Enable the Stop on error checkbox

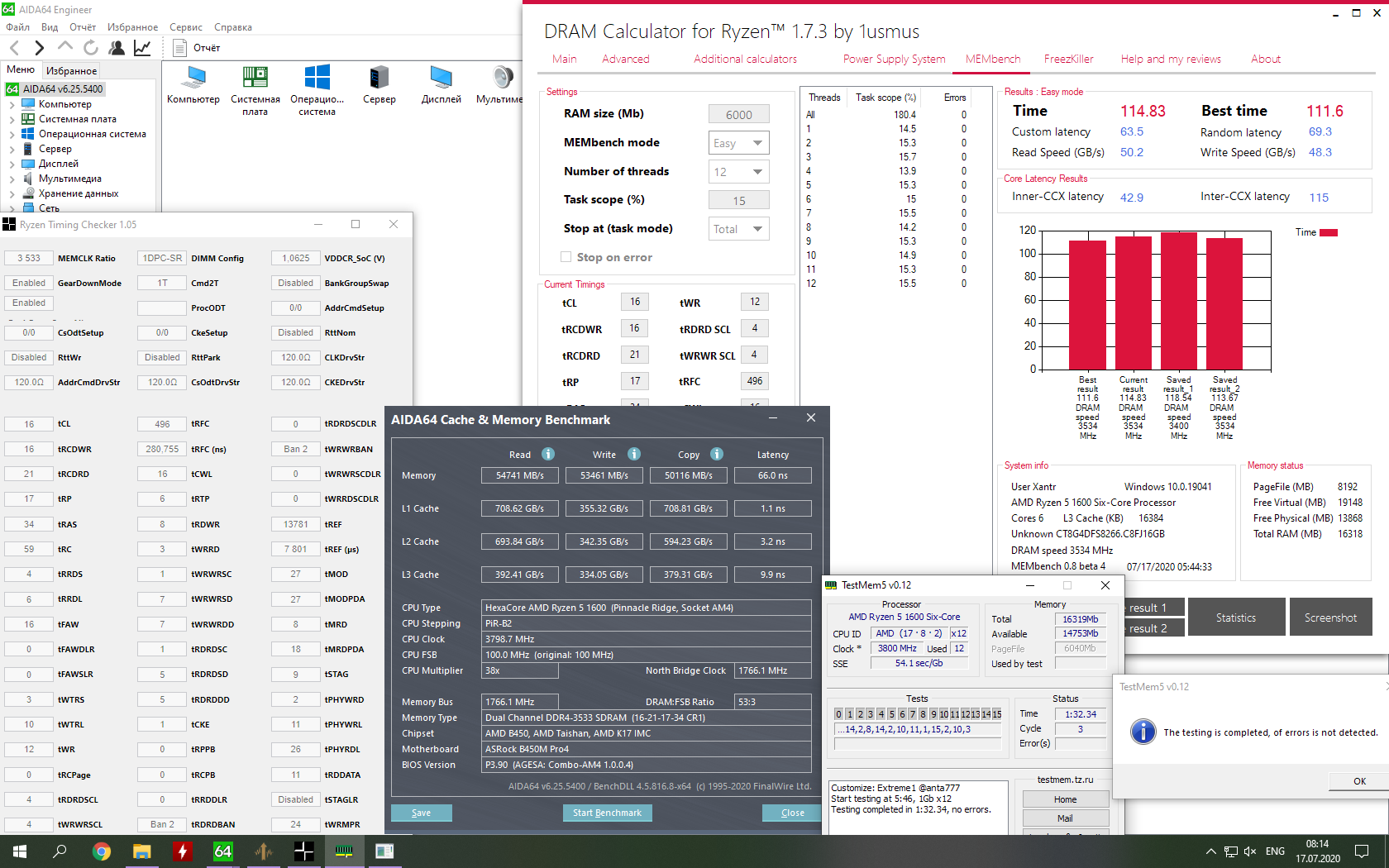[566, 257]
